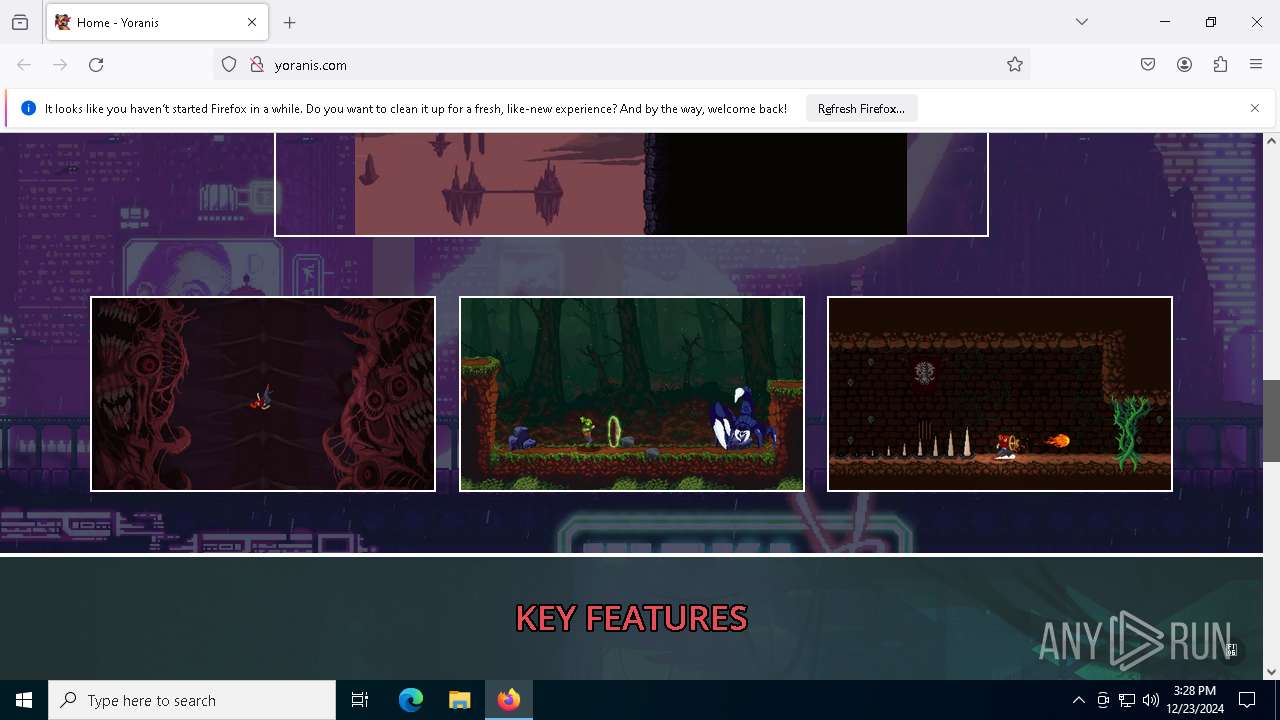This screenshot has height=720, width=1280.
Task: View site connection security info icon
Action: tap(257, 65)
